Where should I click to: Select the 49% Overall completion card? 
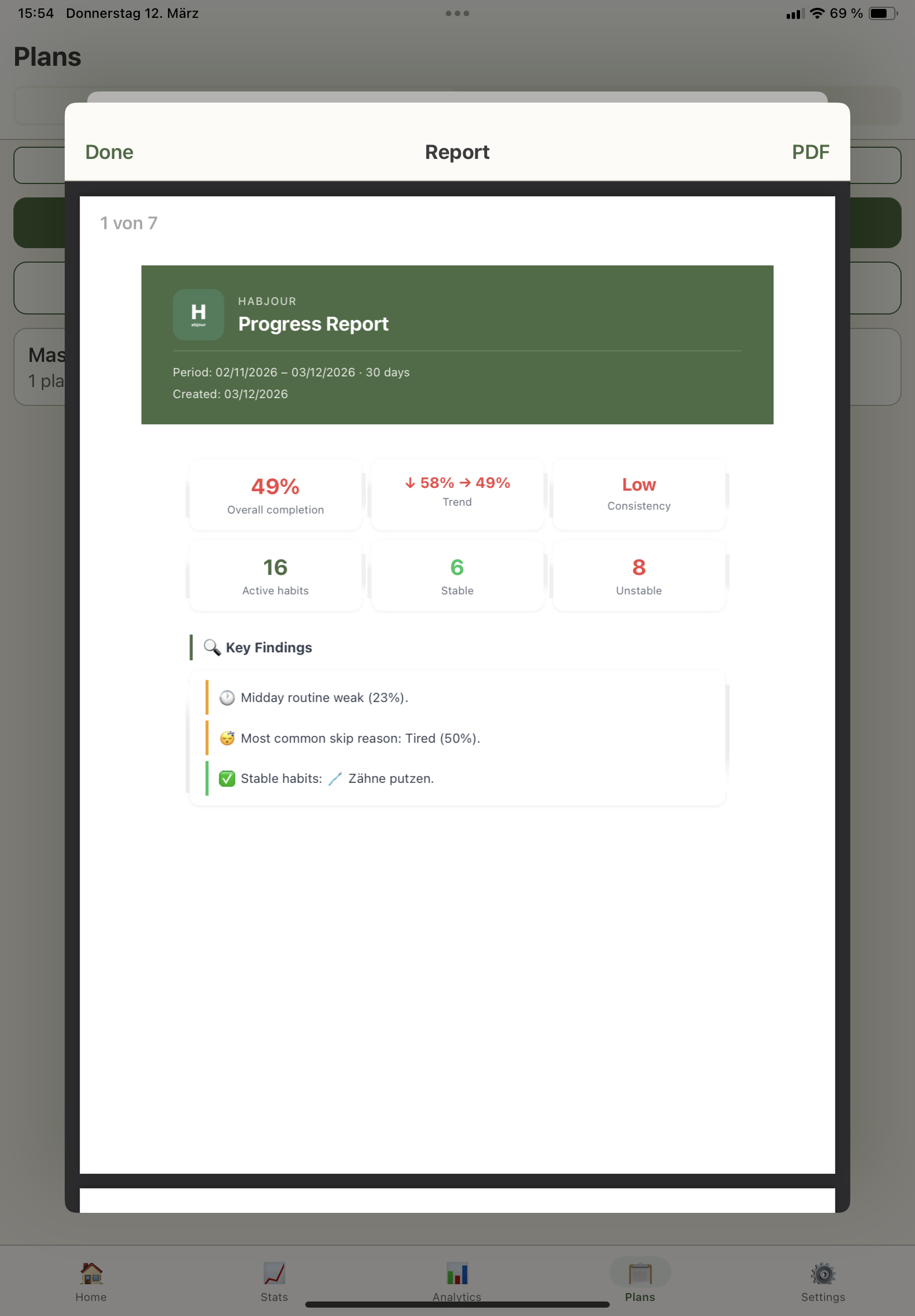(x=275, y=495)
